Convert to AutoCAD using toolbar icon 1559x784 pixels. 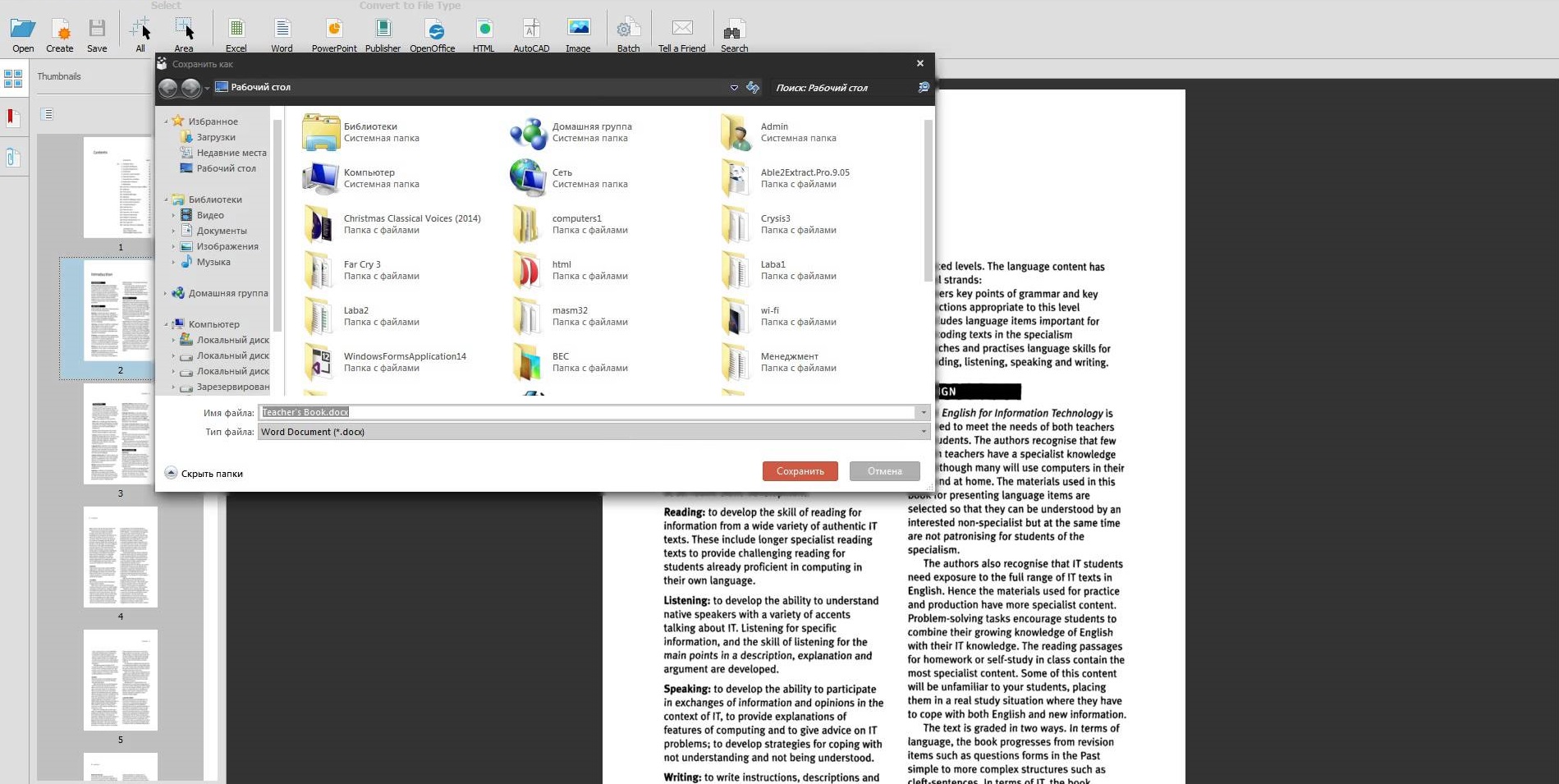pos(531,34)
